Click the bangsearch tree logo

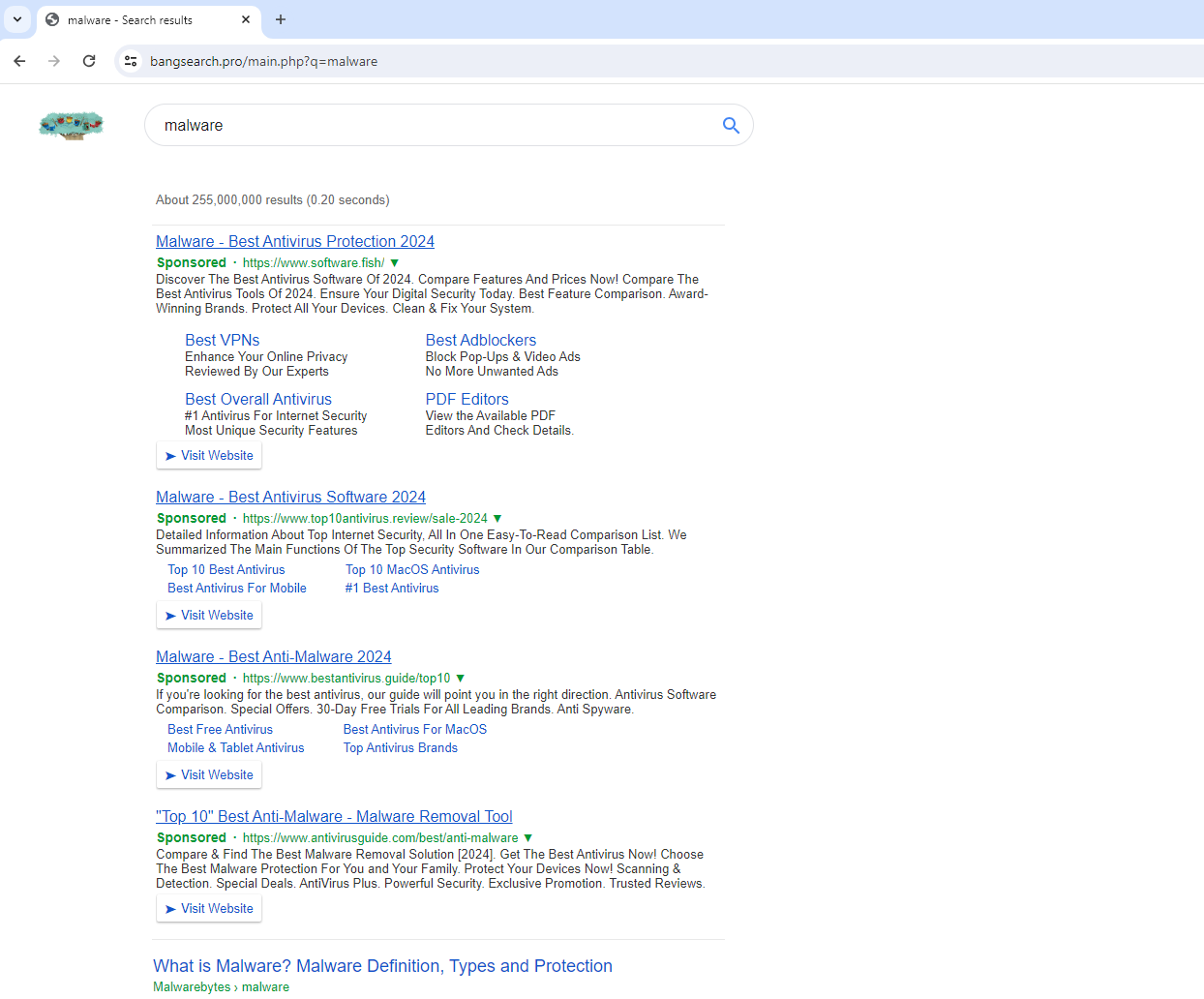pyautogui.click(x=71, y=125)
